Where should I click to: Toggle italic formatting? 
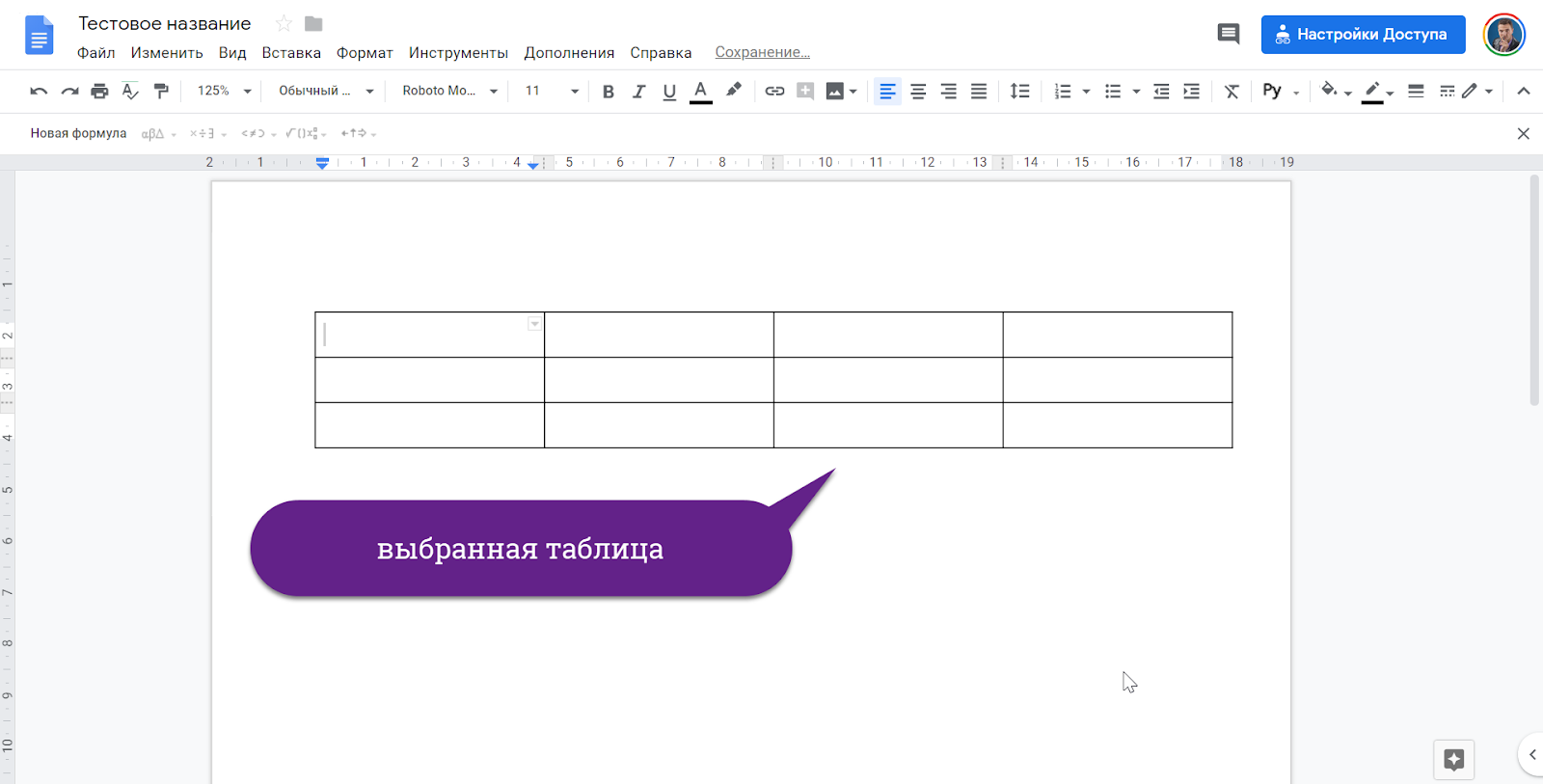(x=638, y=92)
